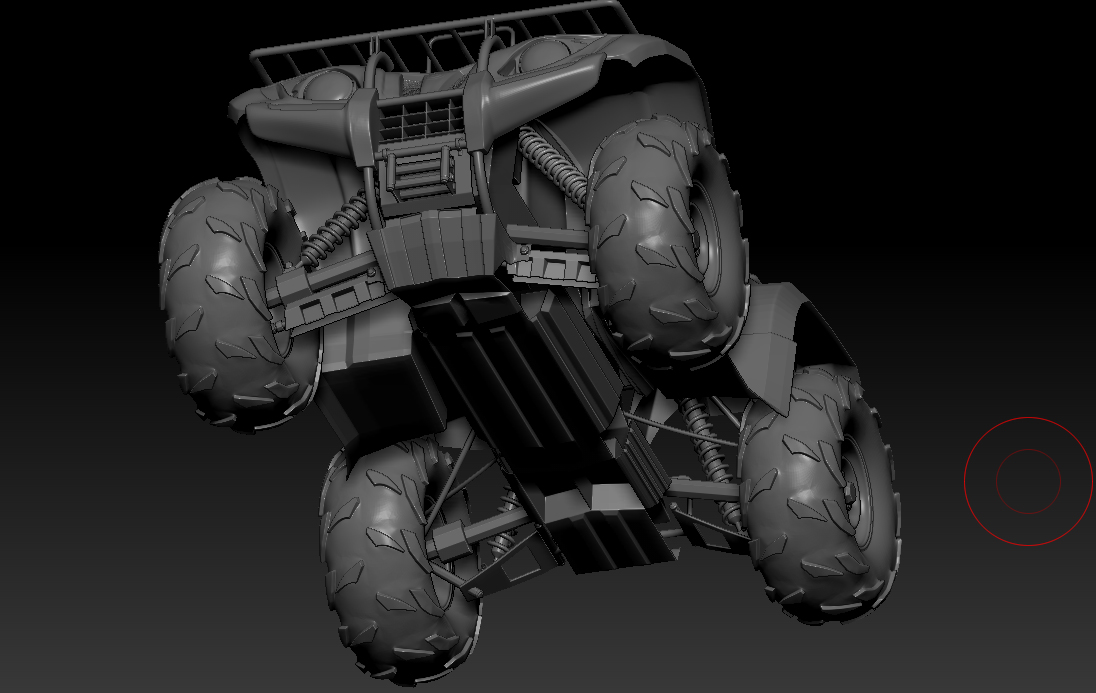Image resolution: width=1096 pixels, height=693 pixels.
Task: Click the ribbed front bumper plate under the grille
Action: coord(432,251)
